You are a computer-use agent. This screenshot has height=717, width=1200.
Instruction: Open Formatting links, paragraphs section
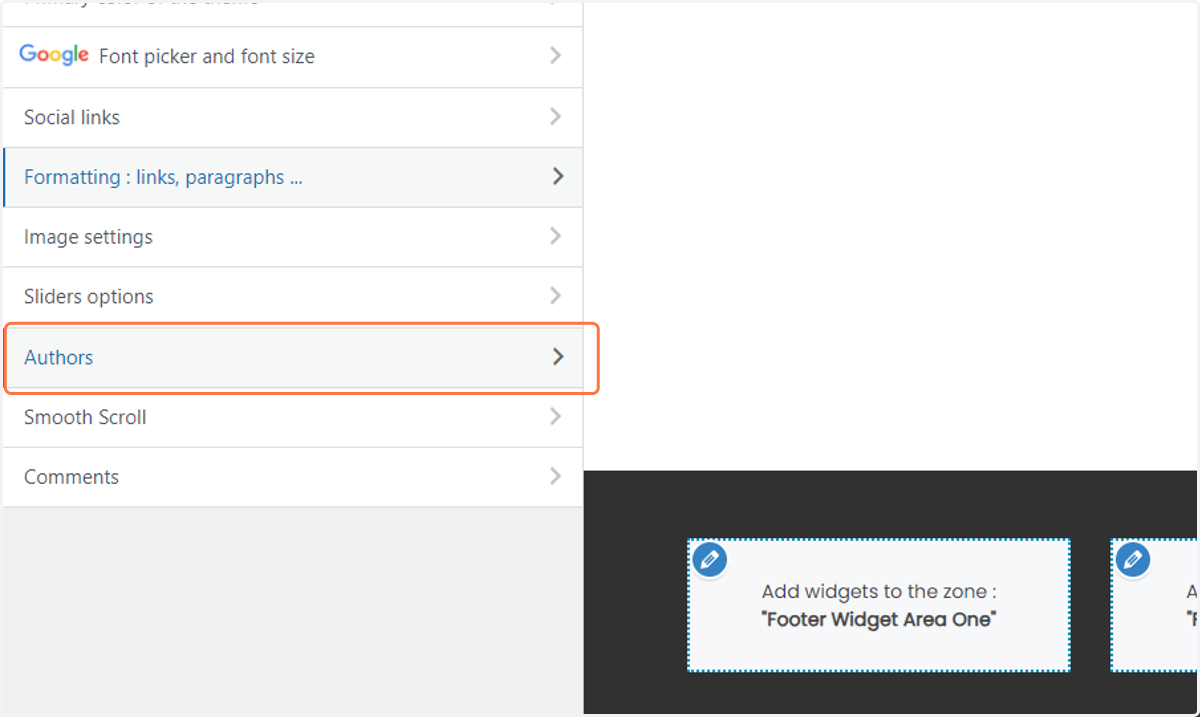coord(293,177)
